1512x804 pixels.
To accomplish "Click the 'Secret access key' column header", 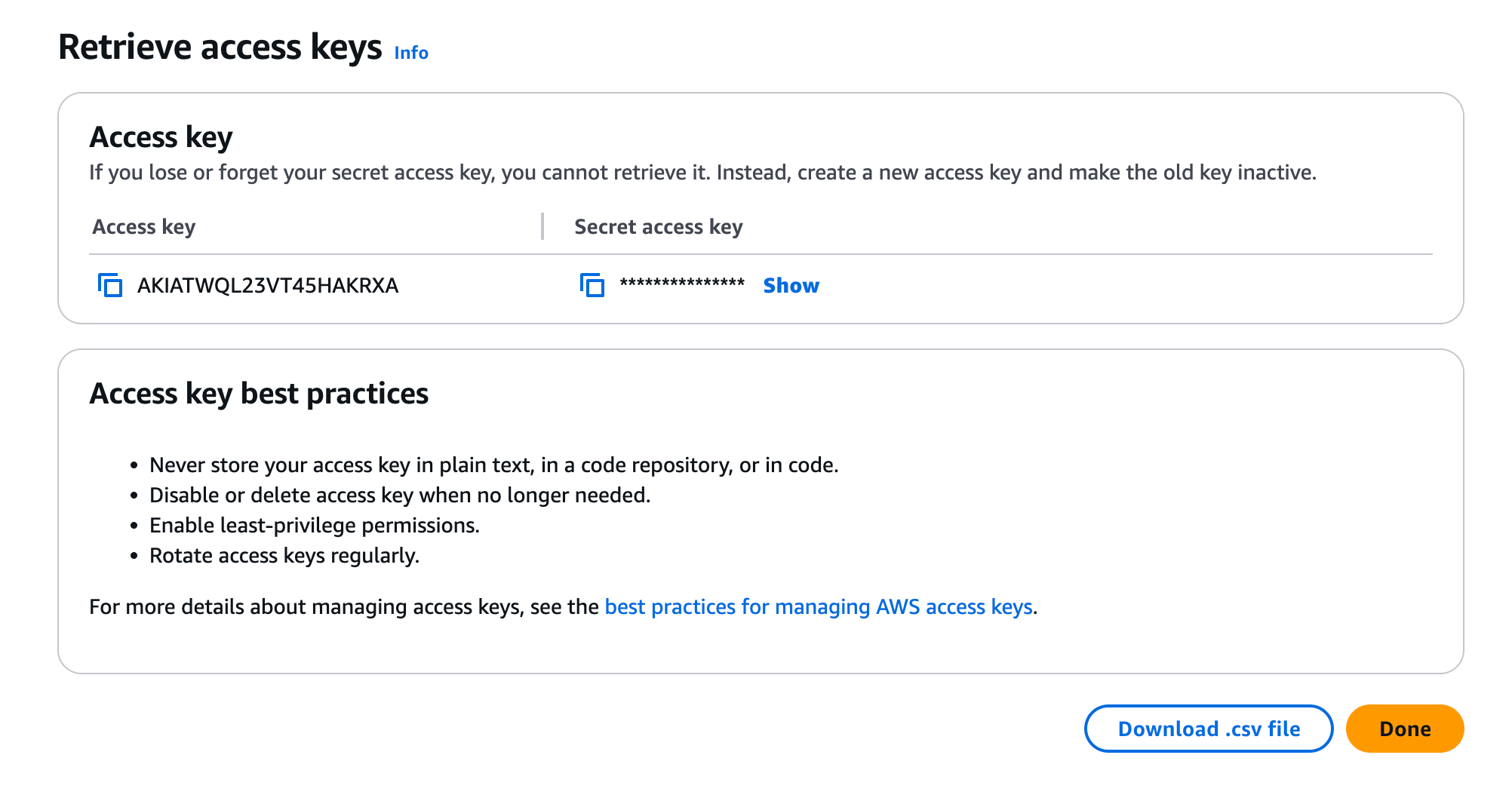I will coord(659,227).
